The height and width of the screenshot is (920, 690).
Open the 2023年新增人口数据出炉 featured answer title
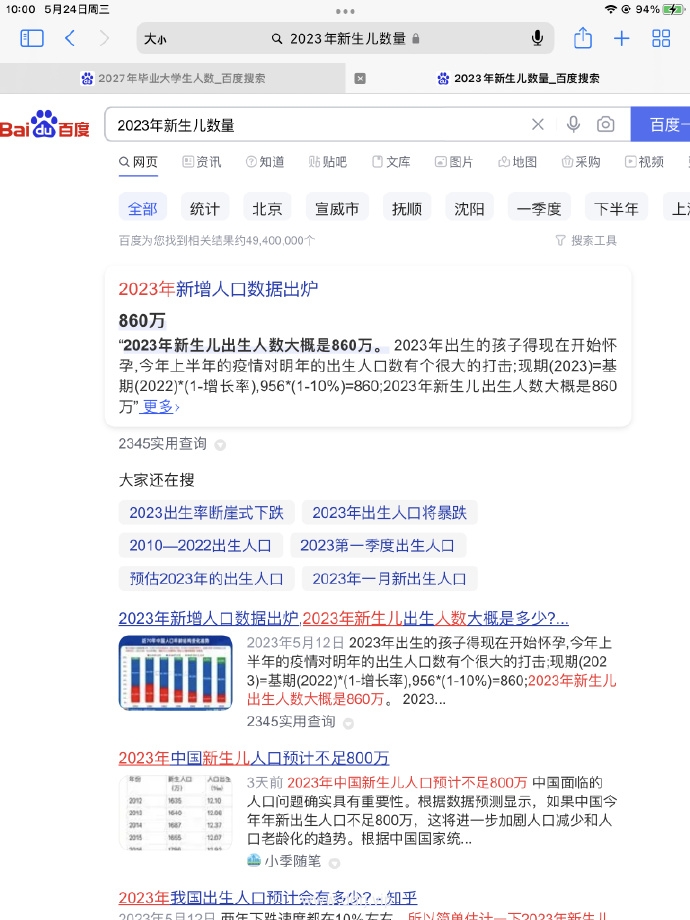(x=218, y=289)
